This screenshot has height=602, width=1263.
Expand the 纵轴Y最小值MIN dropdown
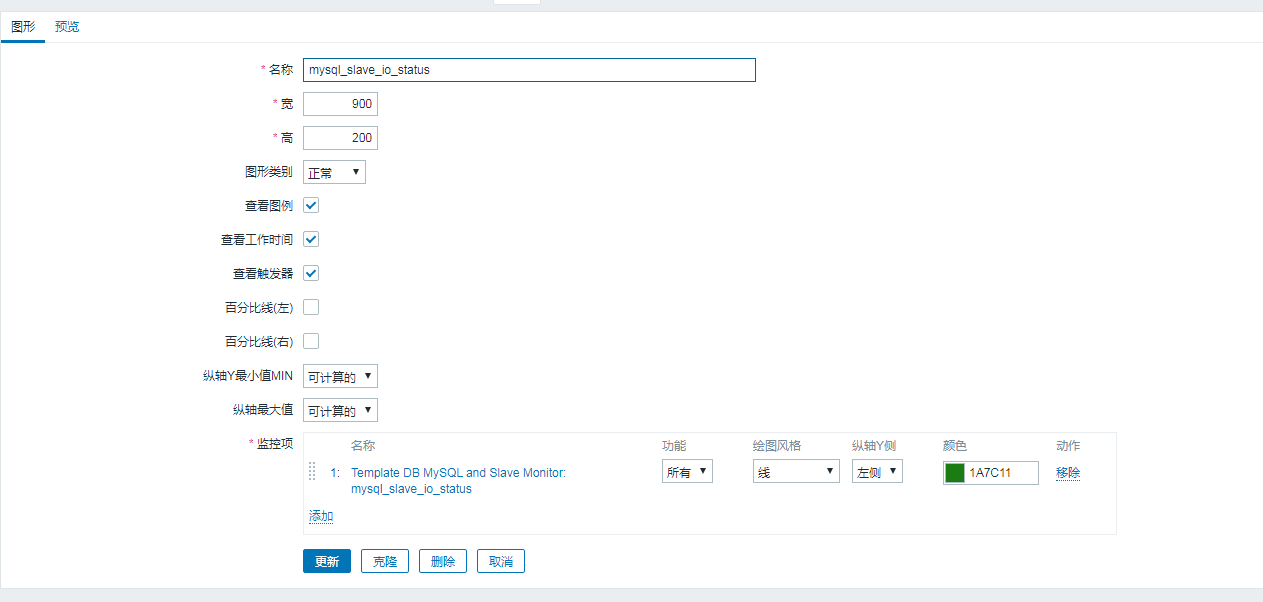[340, 376]
